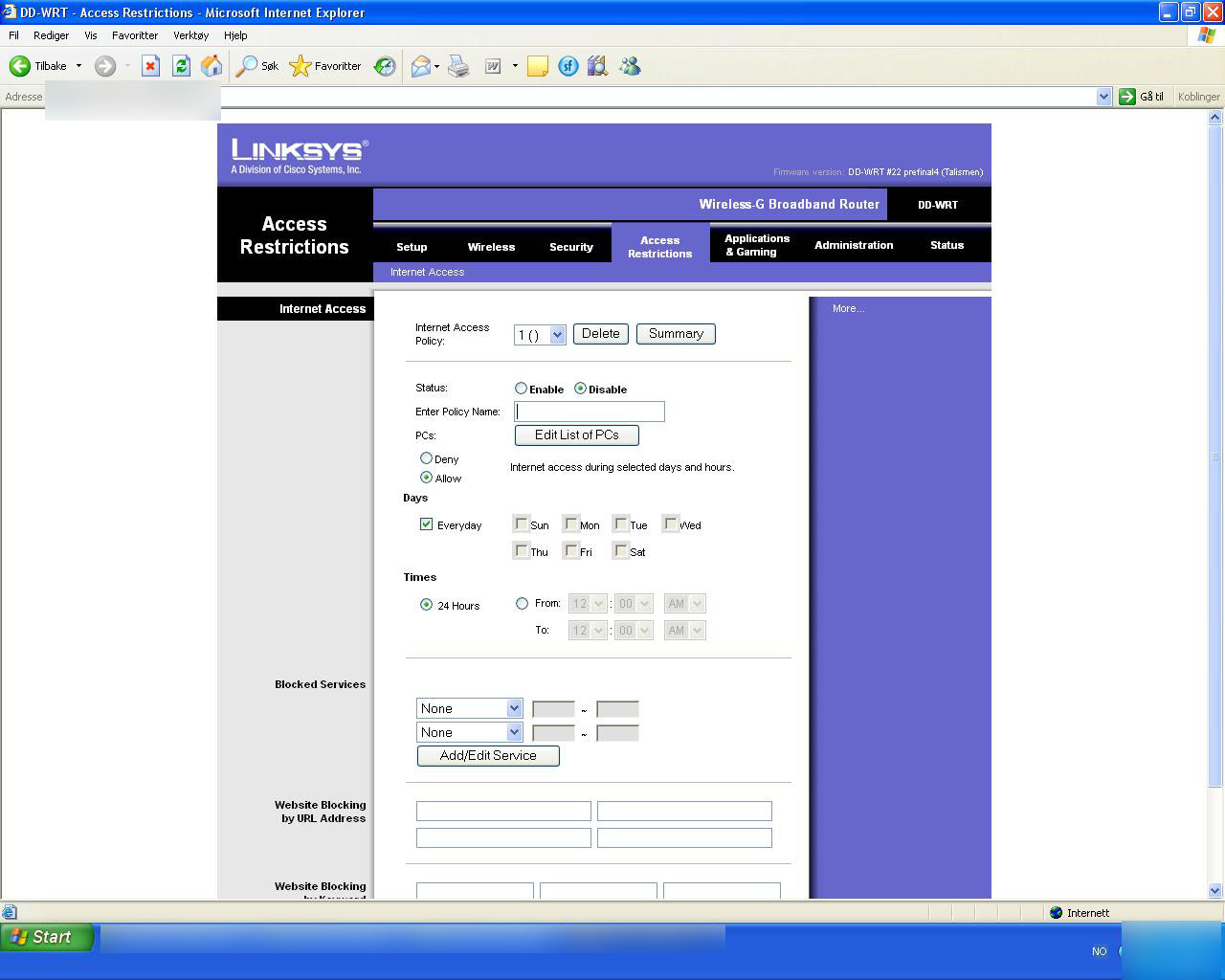Click the Edit List of PCs button
This screenshot has width=1225, height=980.
pyautogui.click(x=577, y=435)
